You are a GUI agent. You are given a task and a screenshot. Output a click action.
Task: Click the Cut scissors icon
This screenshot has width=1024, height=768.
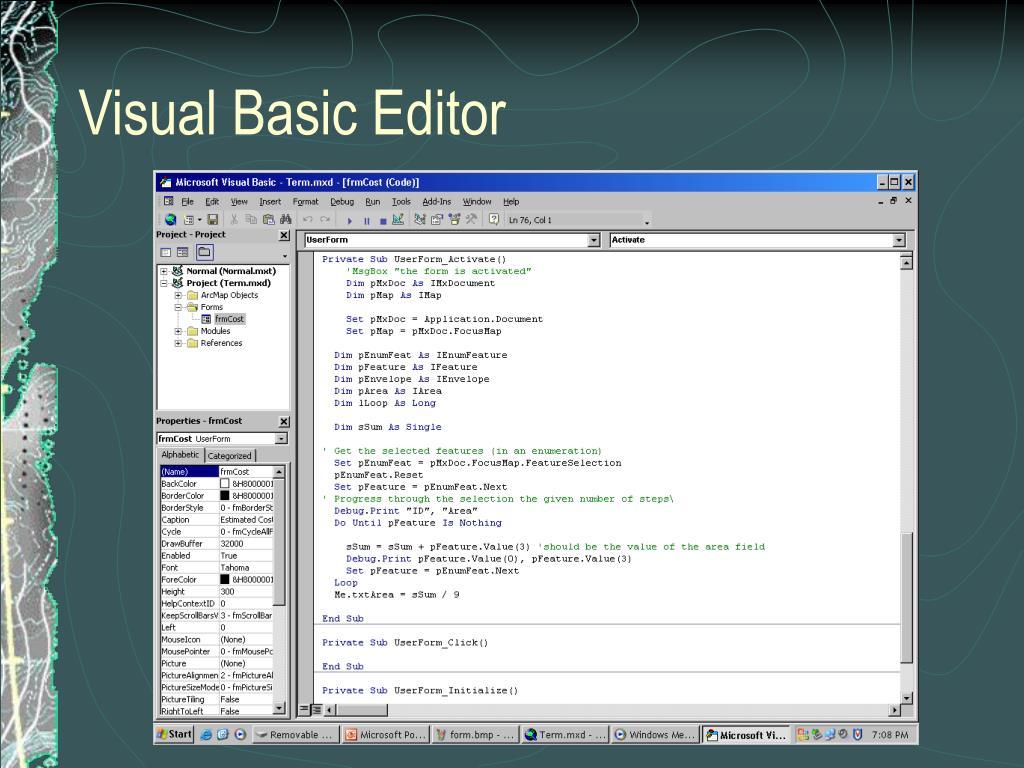pyautogui.click(x=234, y=220)
